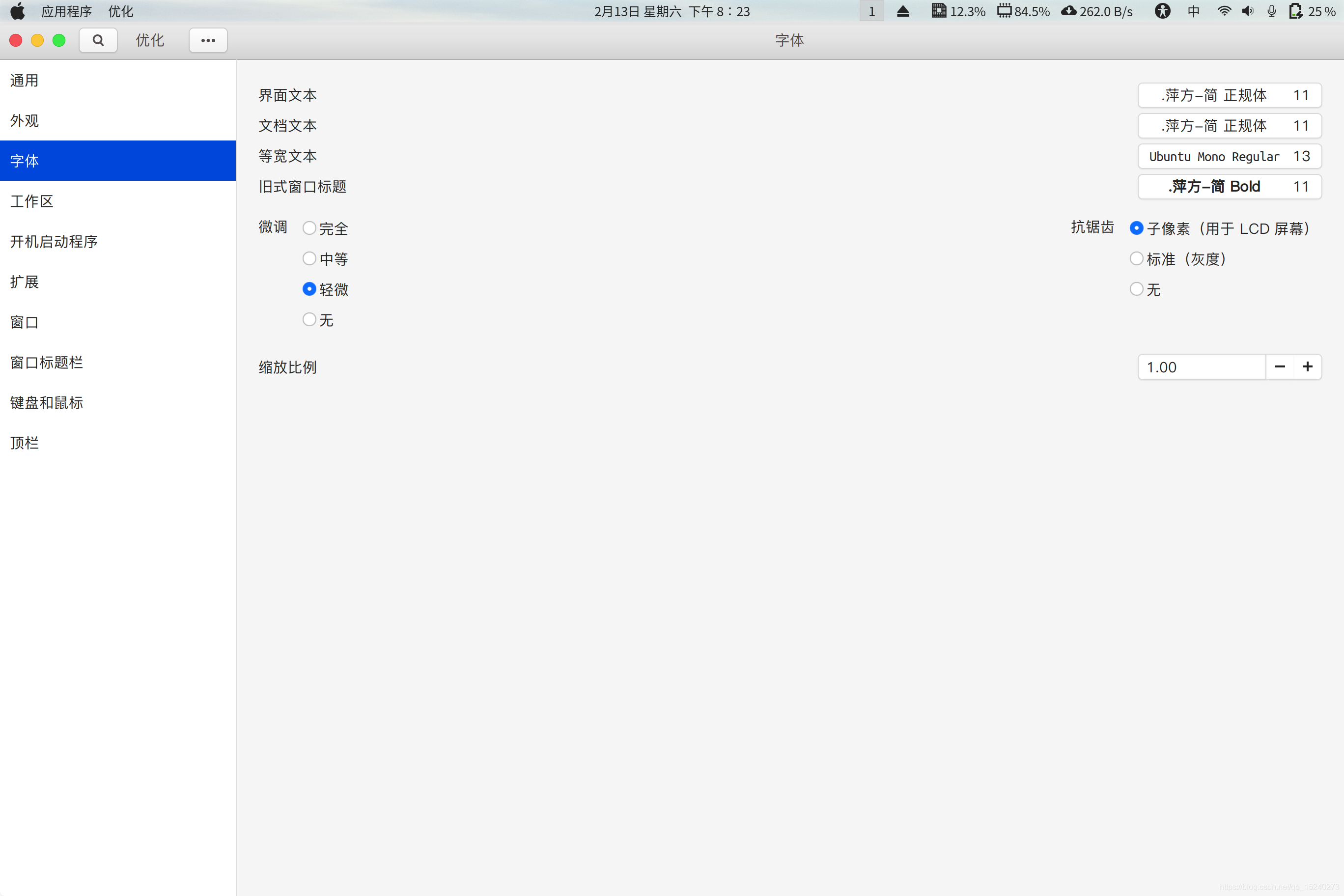
Task: Click the network speed 262.0 B/s indicator
Action: (1096, 11)
